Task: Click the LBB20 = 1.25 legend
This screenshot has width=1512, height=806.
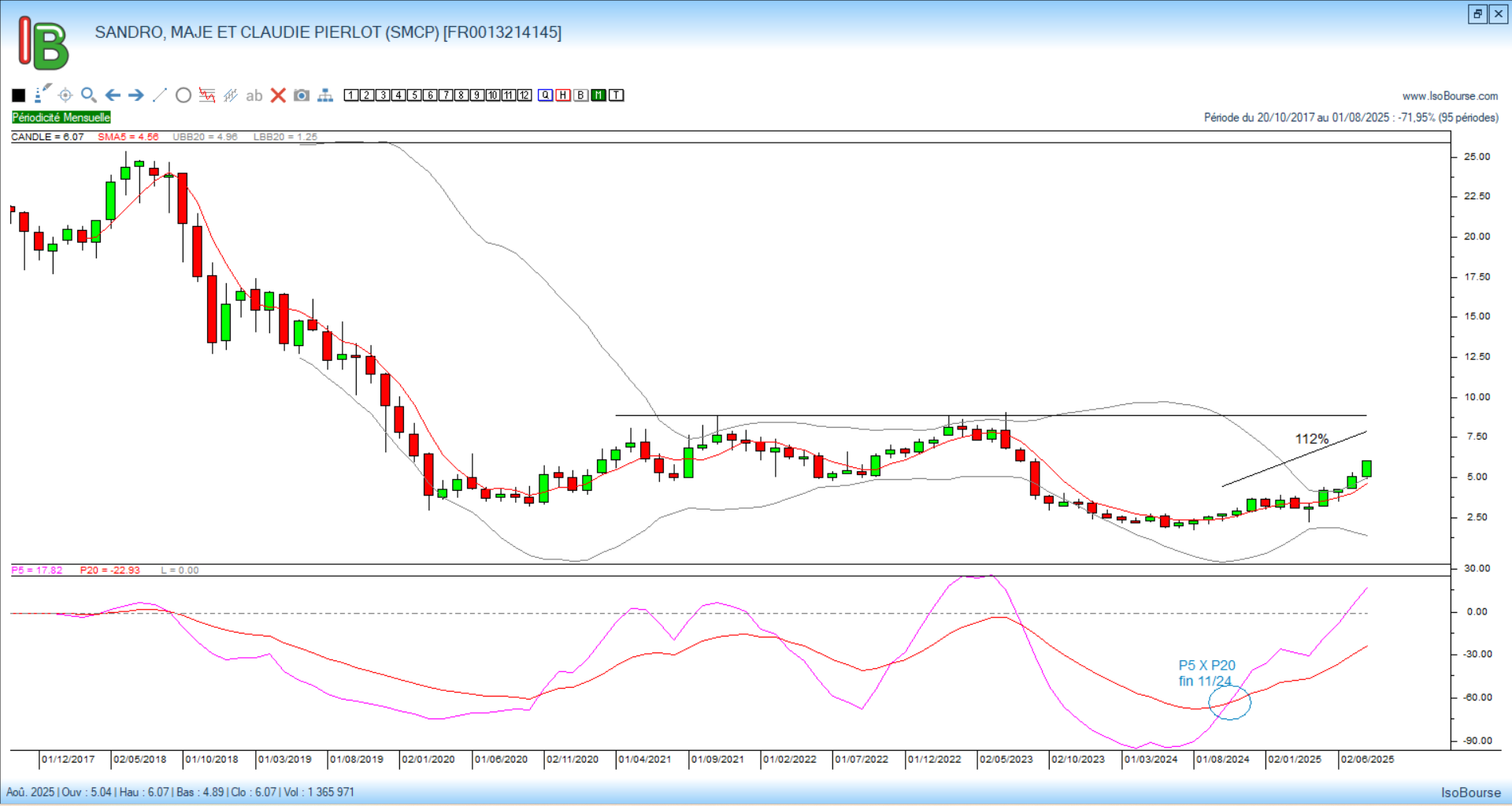Action: (285, 137)
